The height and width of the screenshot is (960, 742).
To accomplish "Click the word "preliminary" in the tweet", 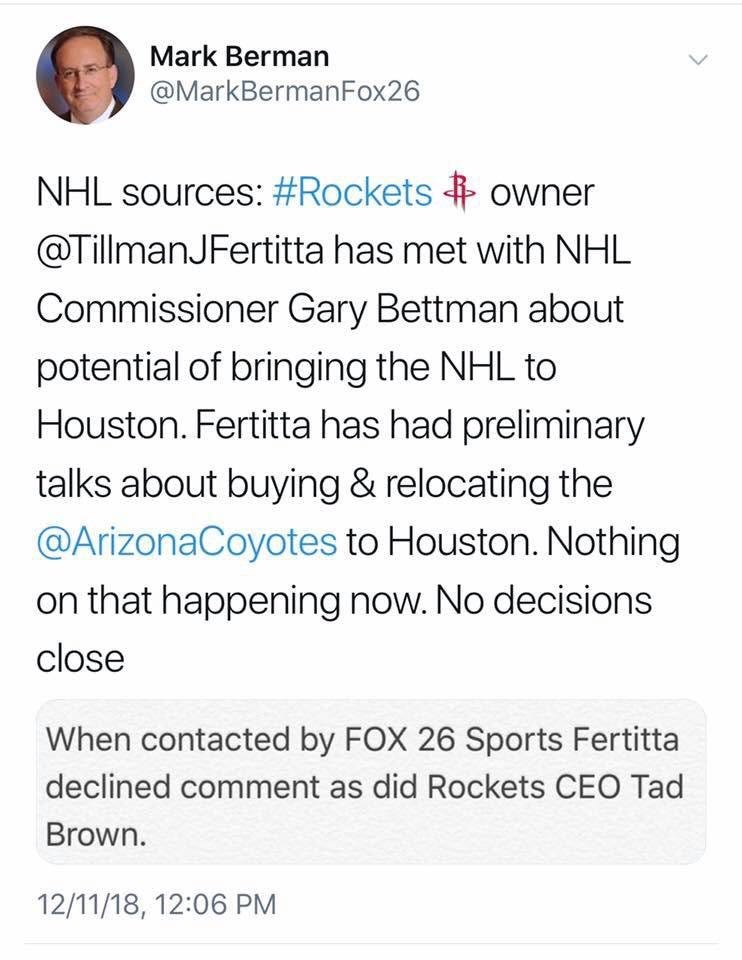I will tap(553, 426).
